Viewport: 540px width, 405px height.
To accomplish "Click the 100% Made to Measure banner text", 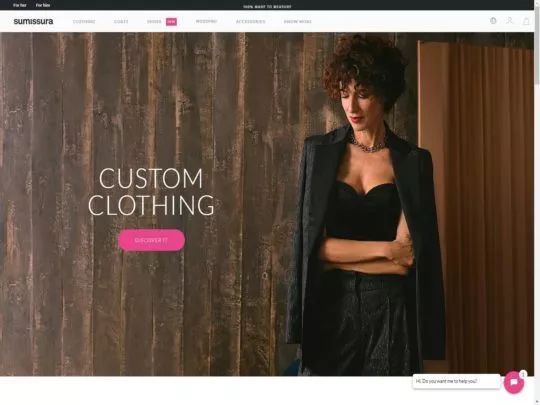I will 267,7.
